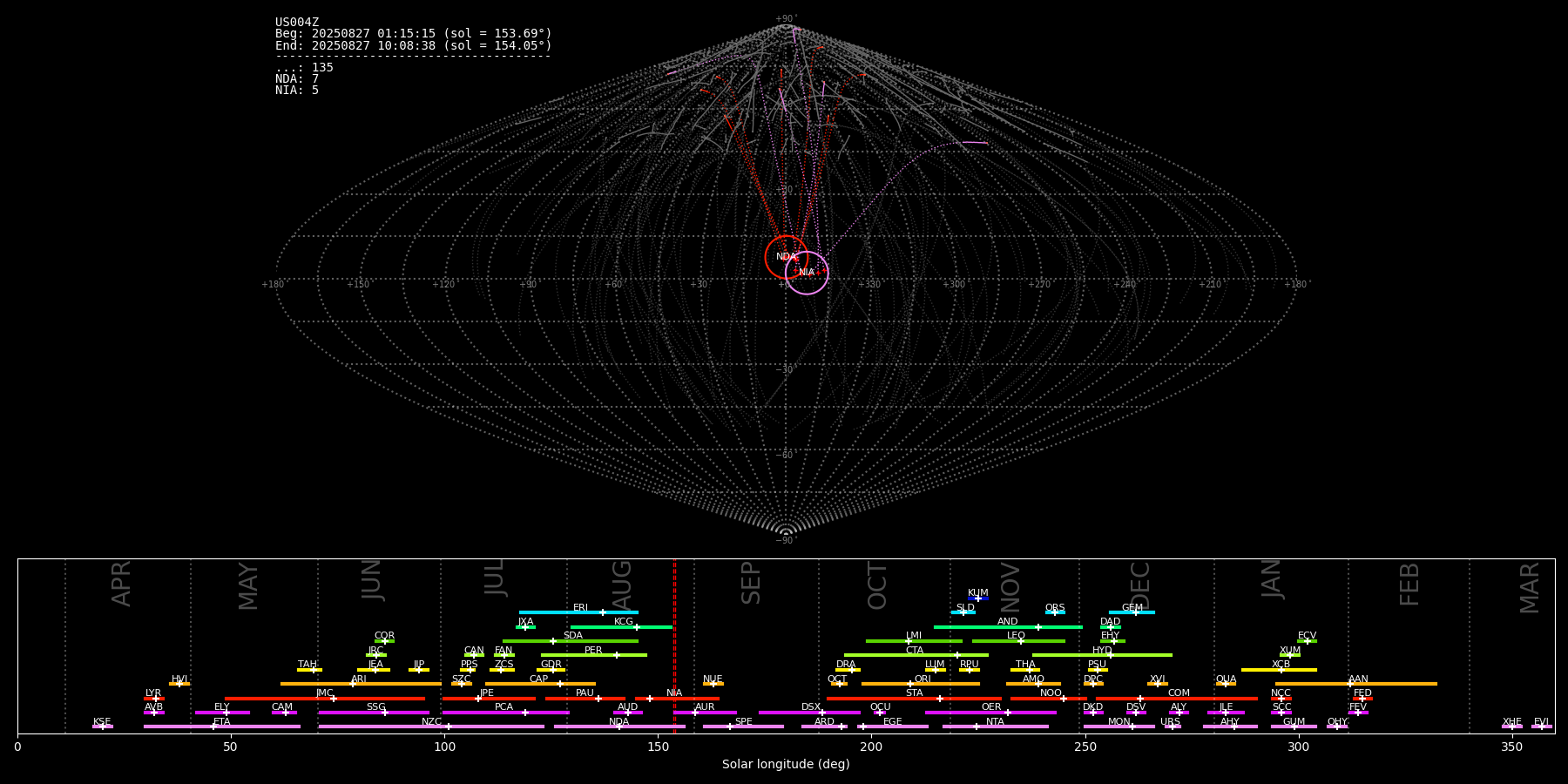Click the ORI shower label
This screenshot has width=1568, height=784.
923,679
